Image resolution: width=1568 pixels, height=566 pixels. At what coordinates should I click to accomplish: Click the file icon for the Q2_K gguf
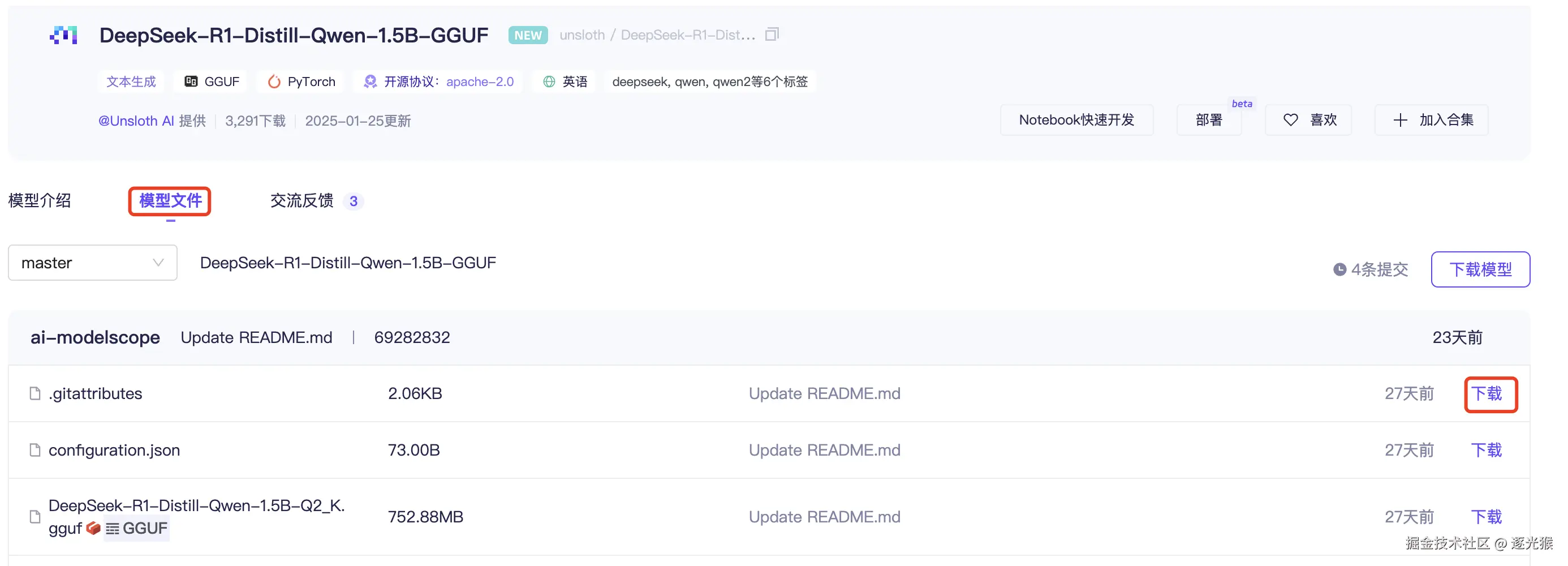pyautogui.click(x=35, y=517)
